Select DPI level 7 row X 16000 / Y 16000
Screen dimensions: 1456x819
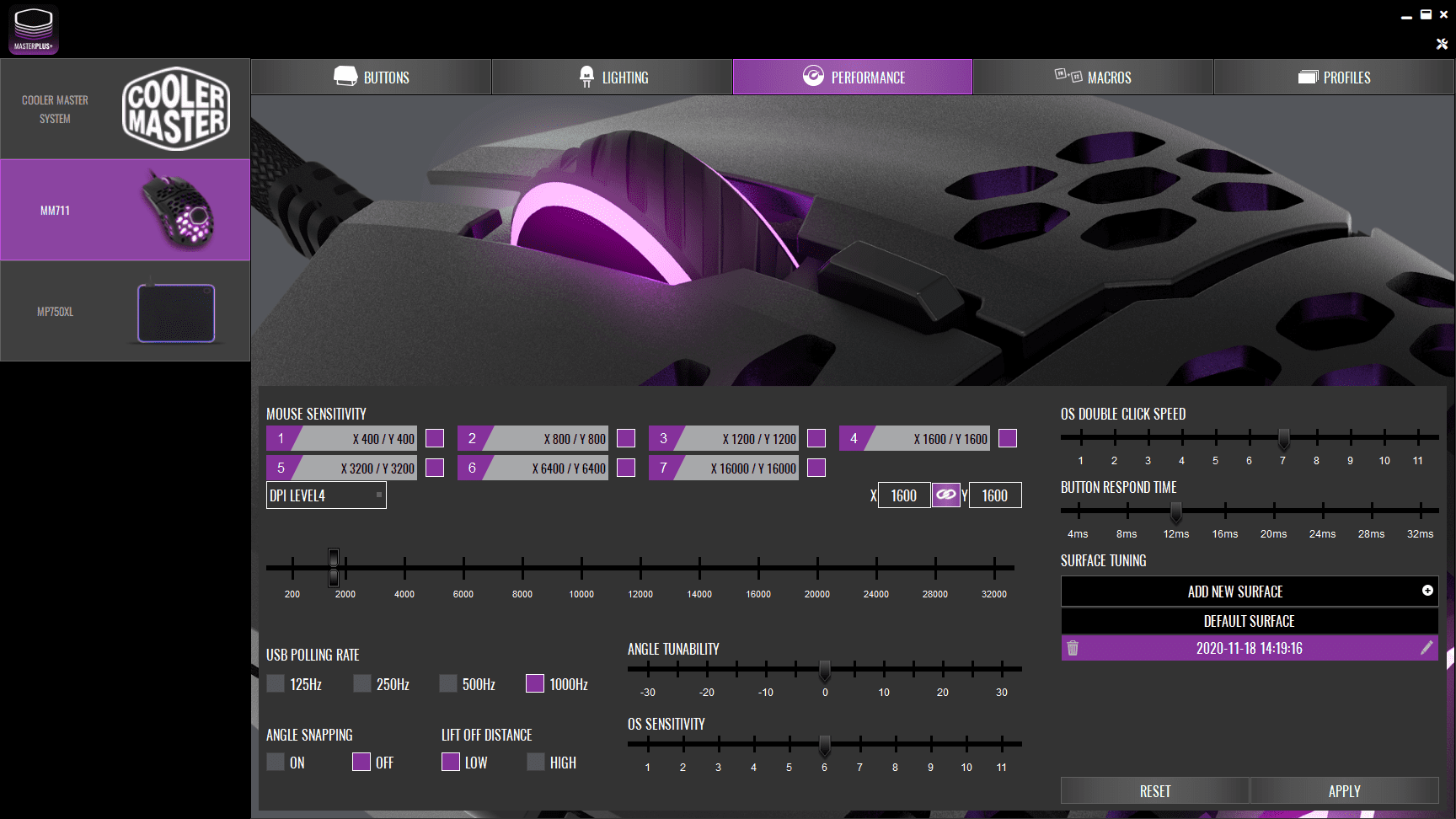724,468
